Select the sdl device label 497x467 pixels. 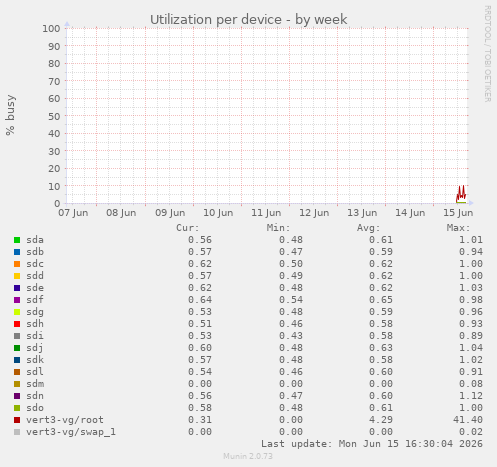click(x=35, y=372)
